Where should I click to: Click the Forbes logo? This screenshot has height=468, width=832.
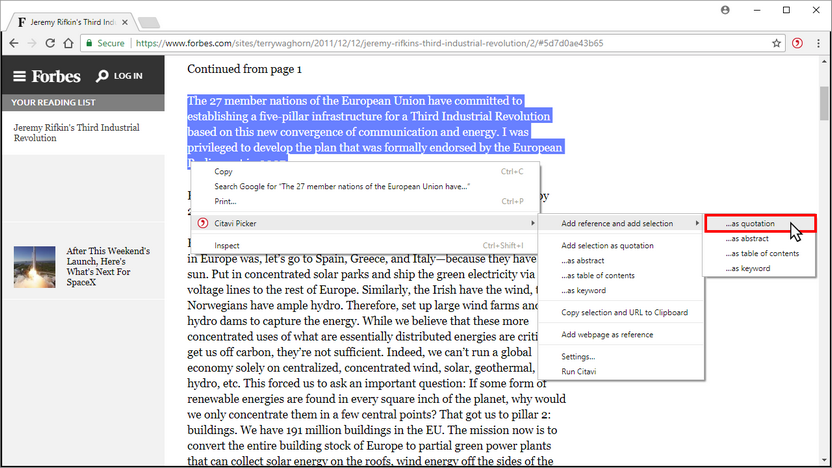pyautogui.click(x=56, y=76)
